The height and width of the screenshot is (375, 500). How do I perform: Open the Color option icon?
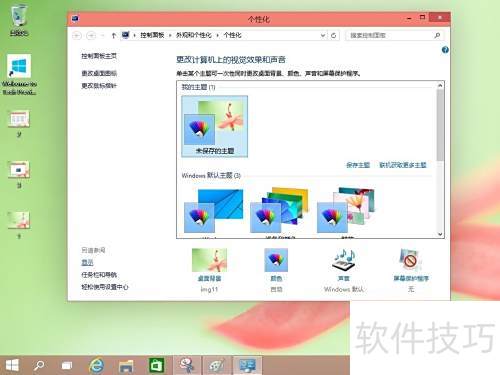click(276, 260)
